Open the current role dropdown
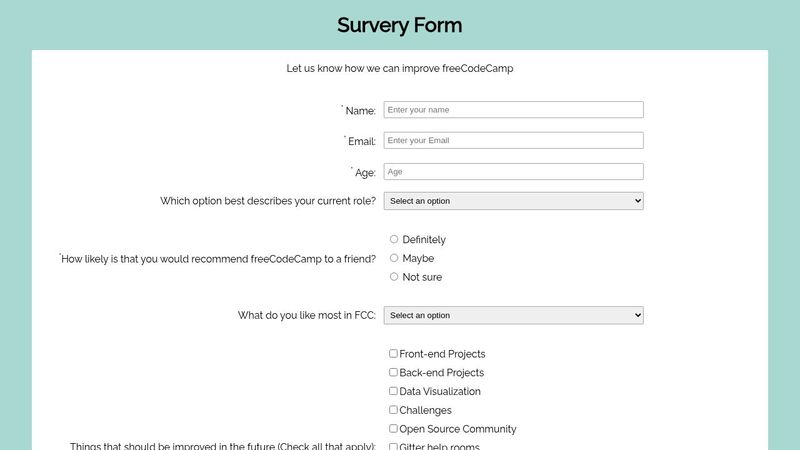 [x=513, y=201]
